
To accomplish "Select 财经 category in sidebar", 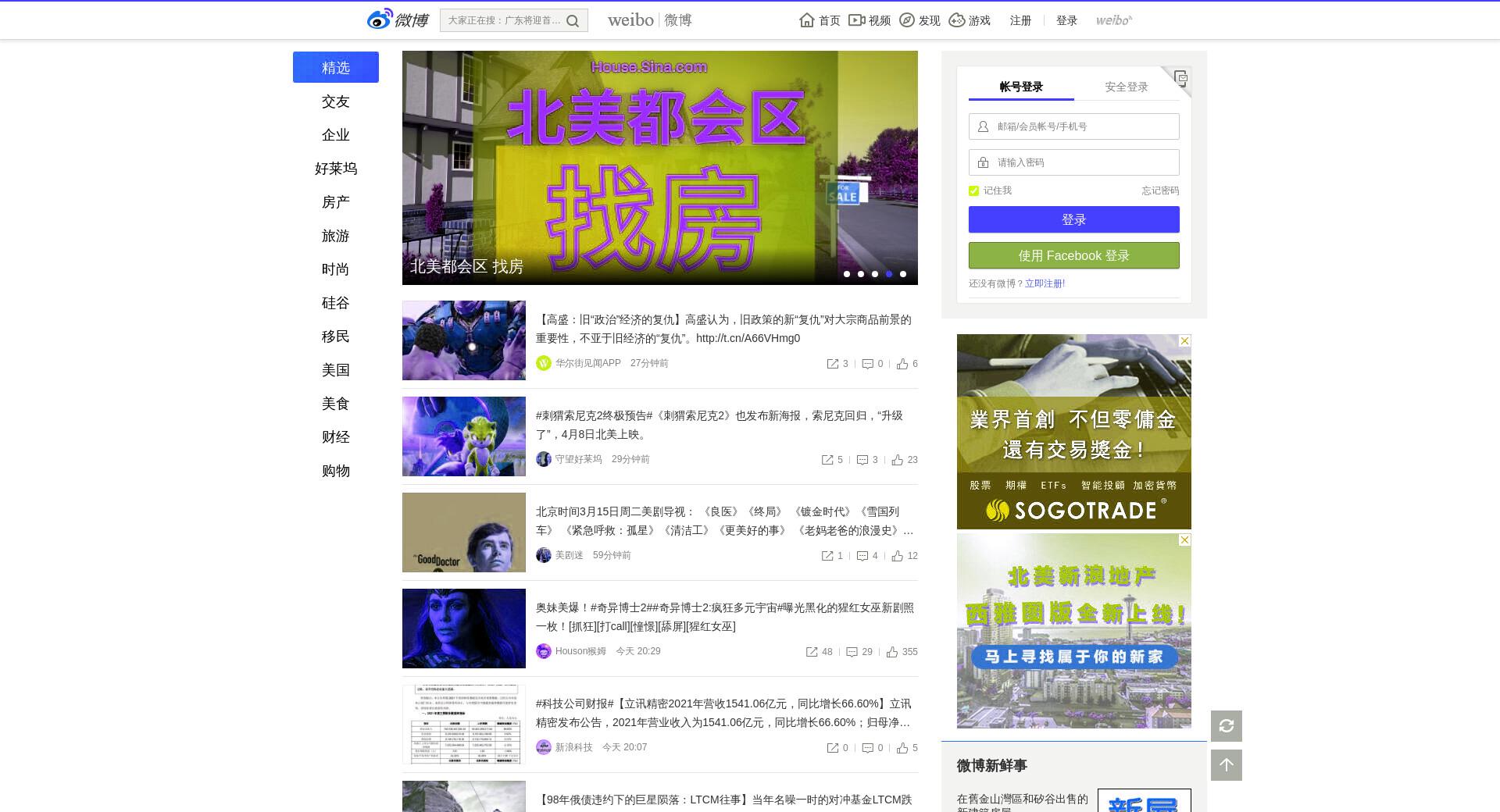I will [x=336, y=437].
